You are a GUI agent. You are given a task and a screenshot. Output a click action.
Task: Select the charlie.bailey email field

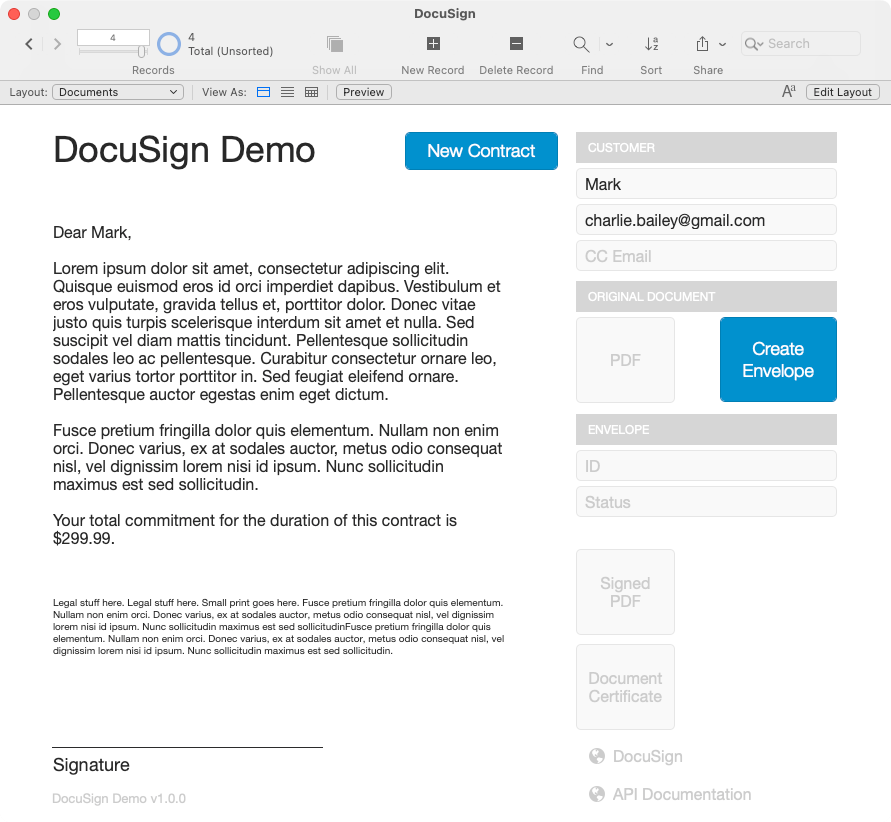[x=706, y=219]
